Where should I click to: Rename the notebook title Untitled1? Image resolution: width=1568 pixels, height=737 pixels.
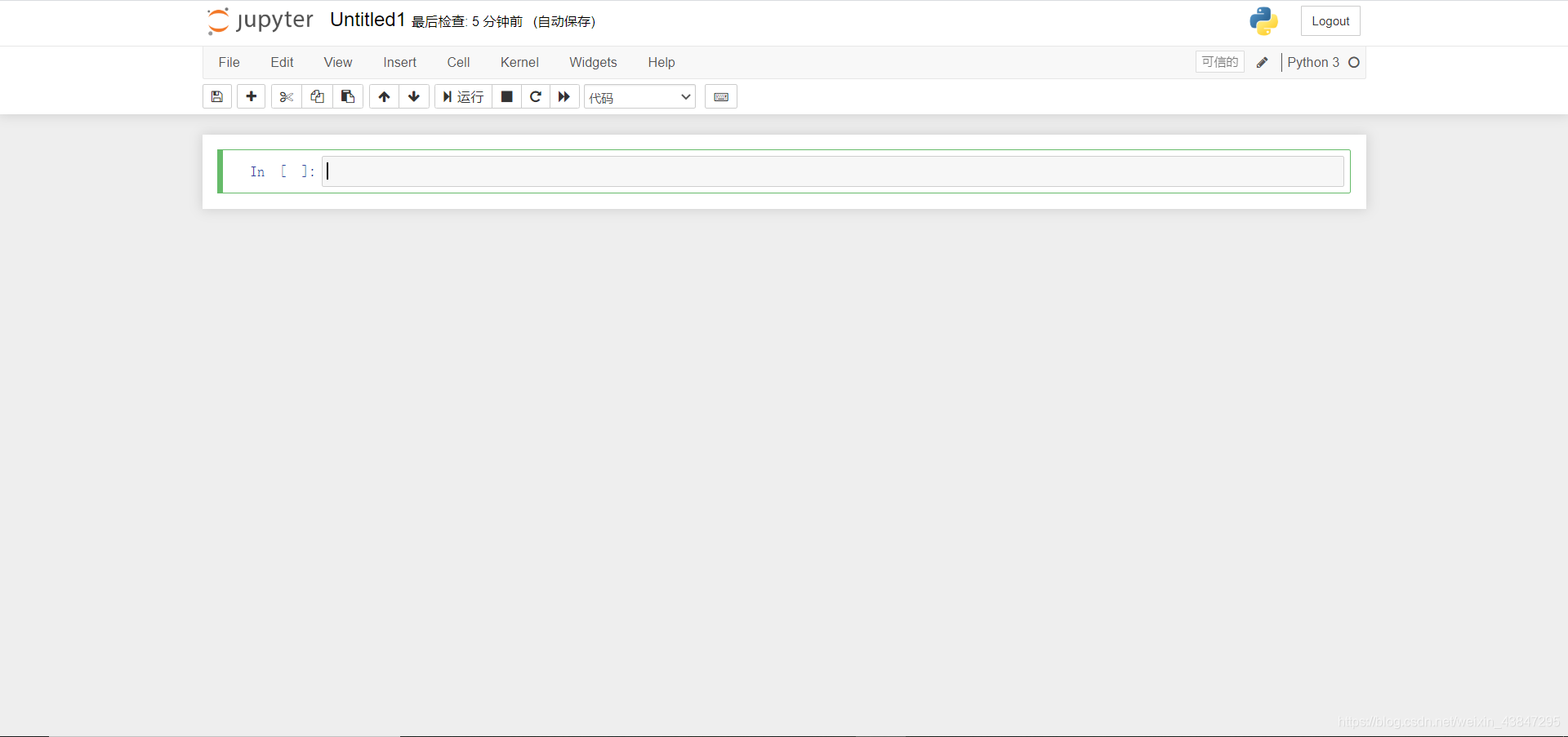pyautogui.click(x=367, y=20)
